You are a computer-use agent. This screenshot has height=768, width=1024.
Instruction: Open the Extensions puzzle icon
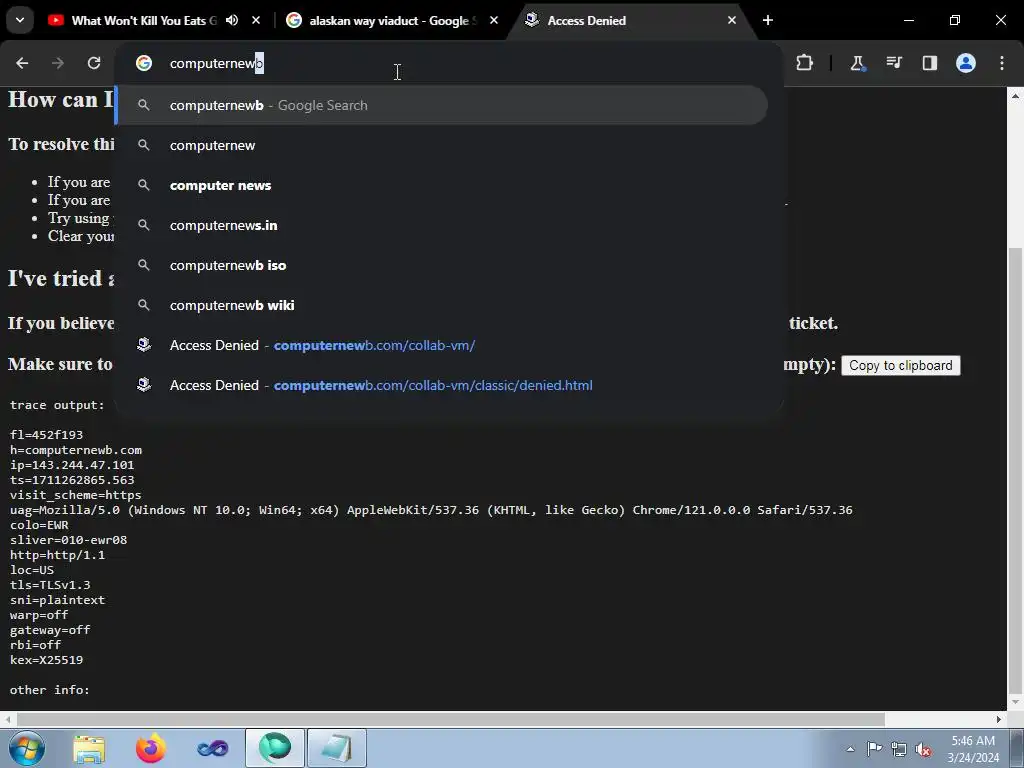coord(805,63)
